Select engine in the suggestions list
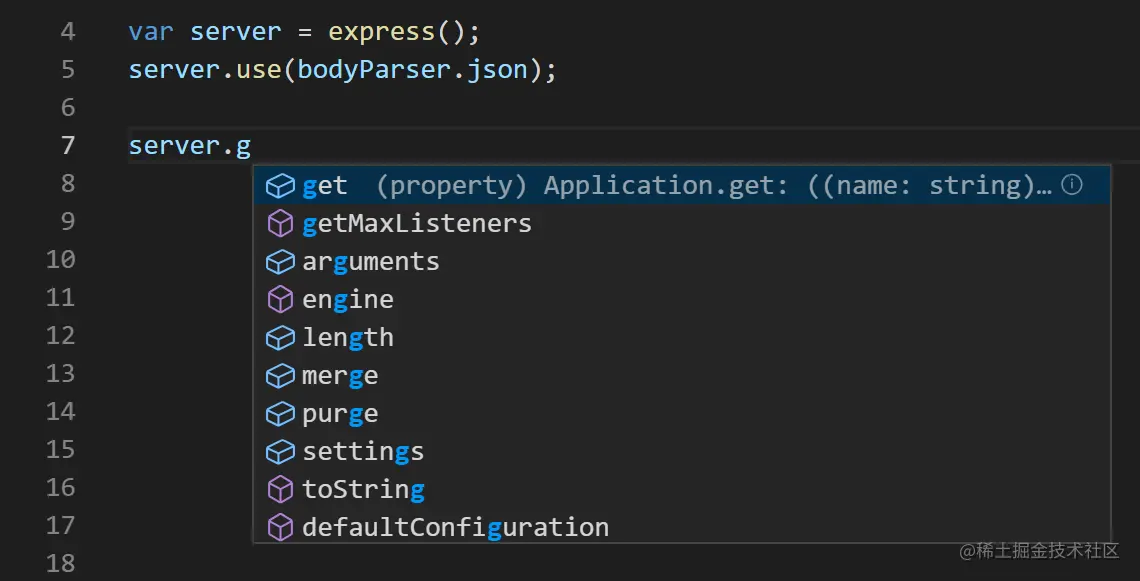This screenshot has width=1140, height=581. [347, 299]
